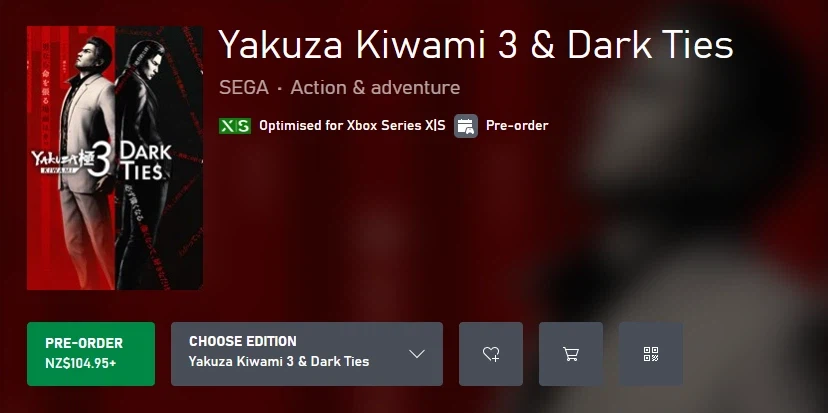
Task: Click the shopping cart icon
Action: point(571,354)
